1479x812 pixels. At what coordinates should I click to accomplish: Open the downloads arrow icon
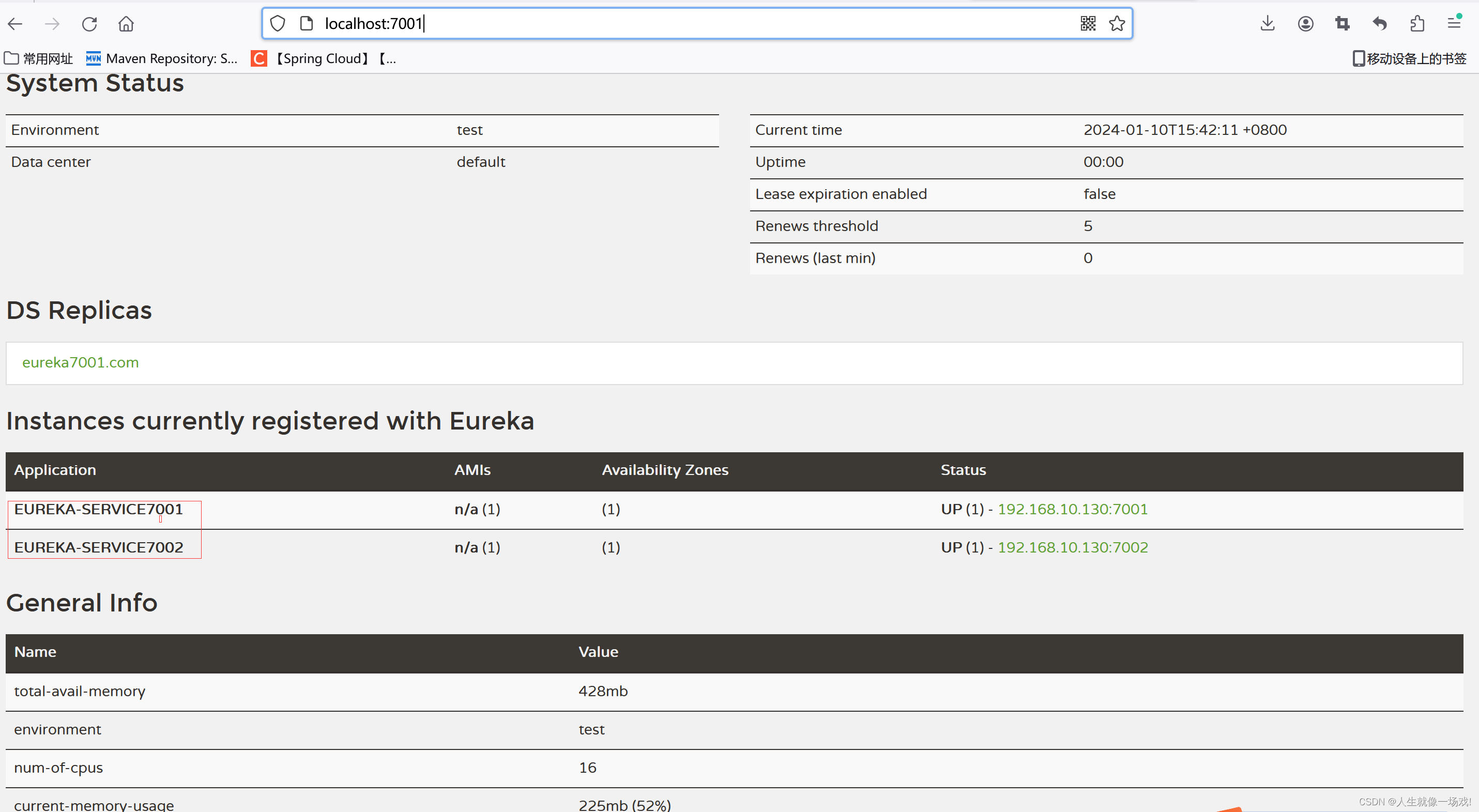1268,24
